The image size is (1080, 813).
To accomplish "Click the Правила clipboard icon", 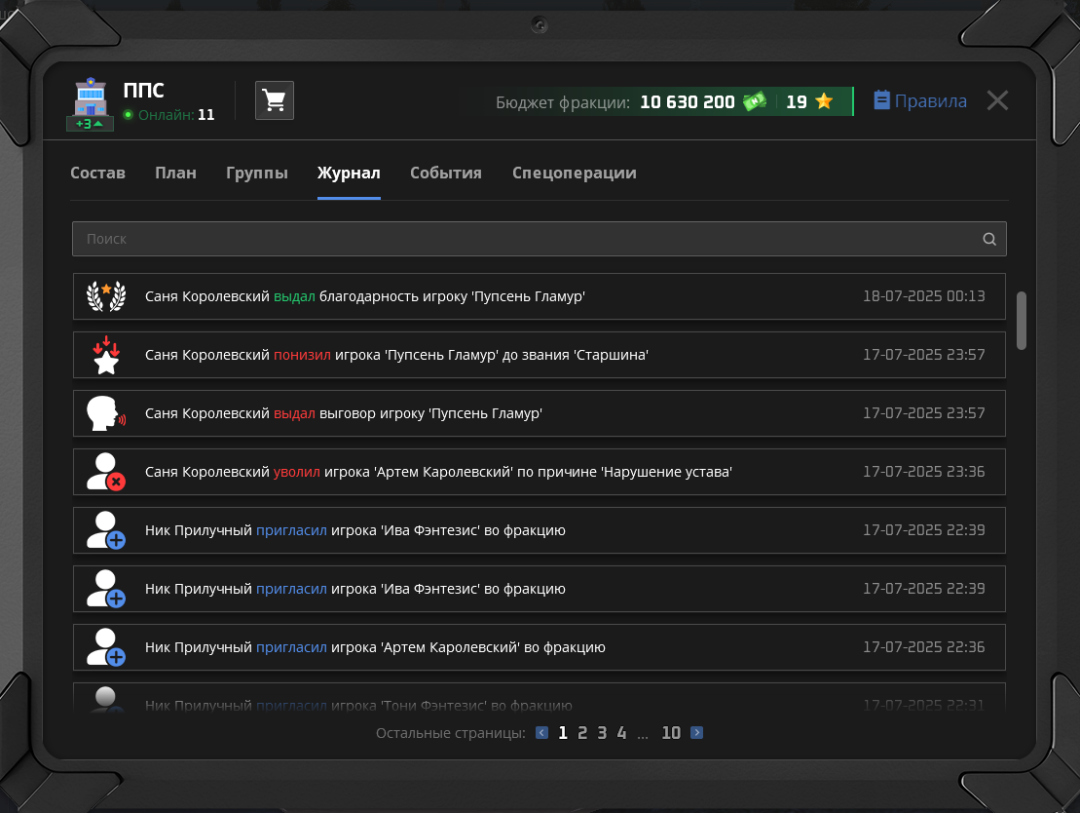I will coord(882,101).
